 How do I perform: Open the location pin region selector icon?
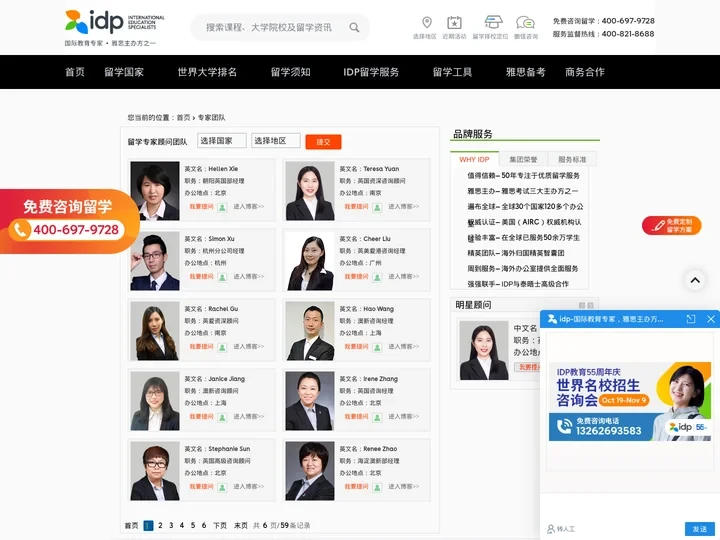tap(427, 22)
